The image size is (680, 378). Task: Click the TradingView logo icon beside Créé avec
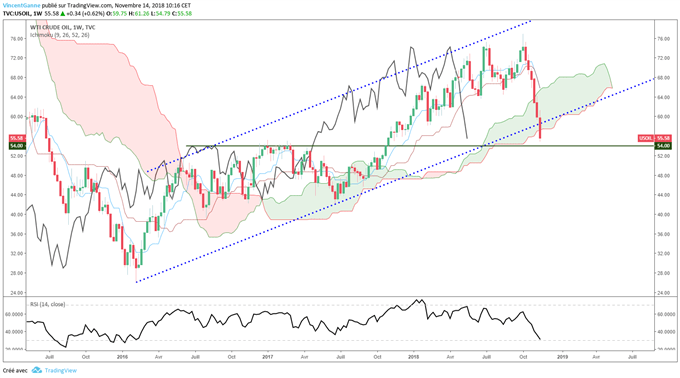click(x=37, y=370)
